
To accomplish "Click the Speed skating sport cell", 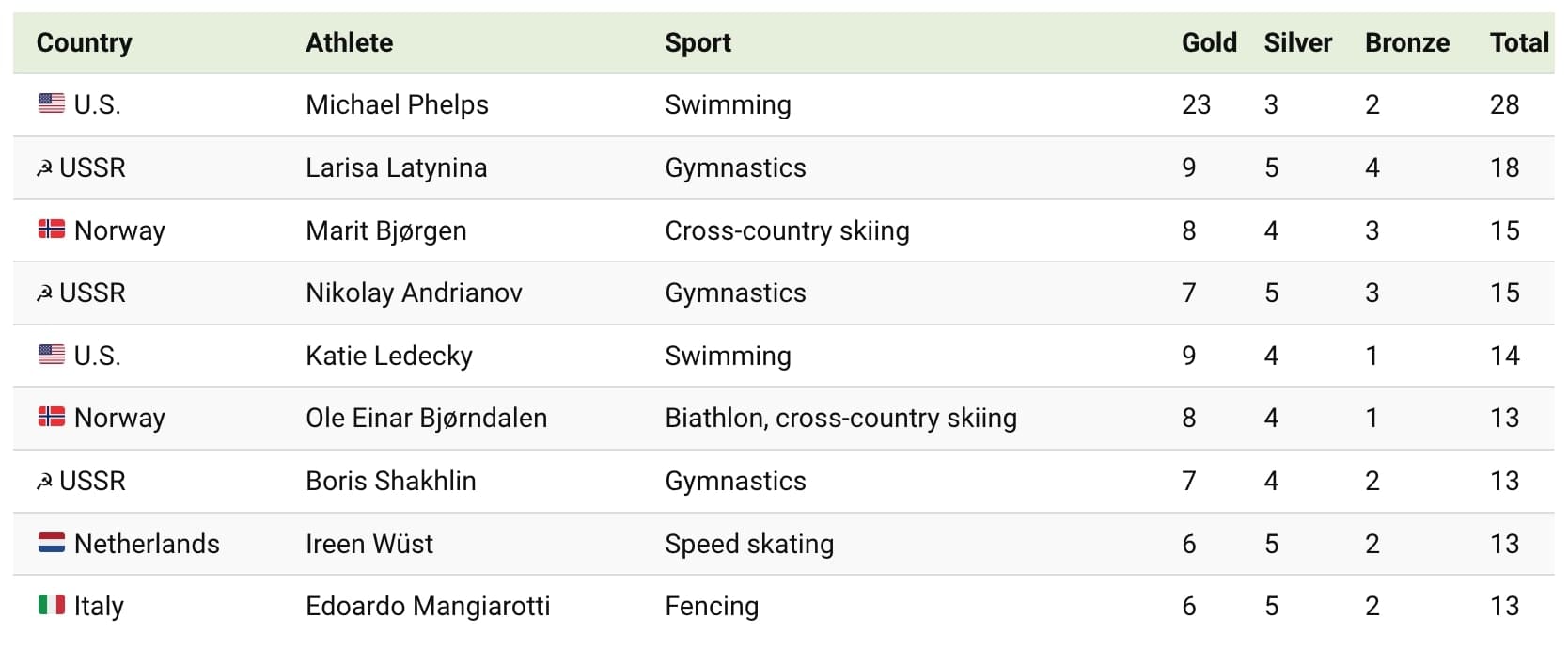I will click(x=749, y=544).
